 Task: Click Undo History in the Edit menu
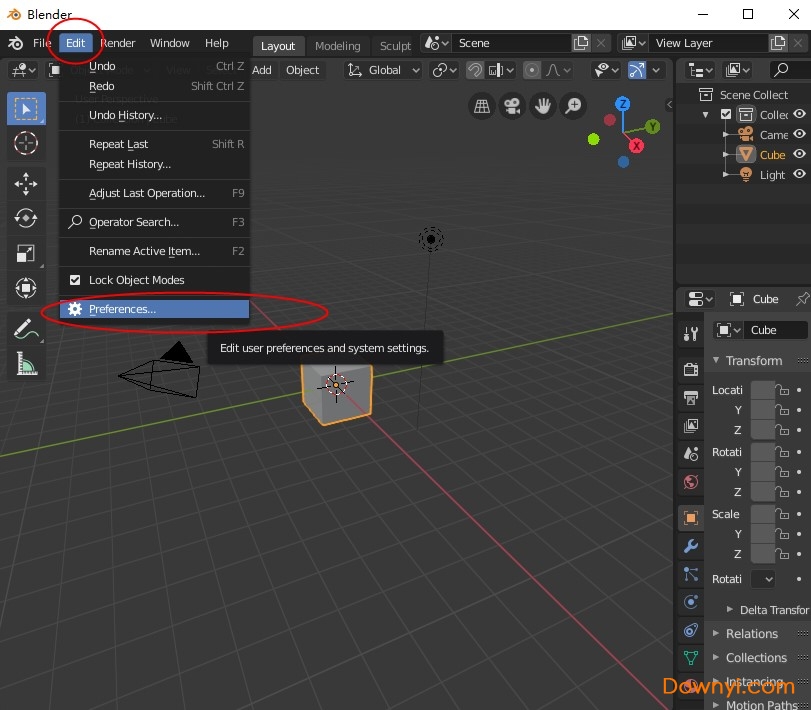[125, 115]
